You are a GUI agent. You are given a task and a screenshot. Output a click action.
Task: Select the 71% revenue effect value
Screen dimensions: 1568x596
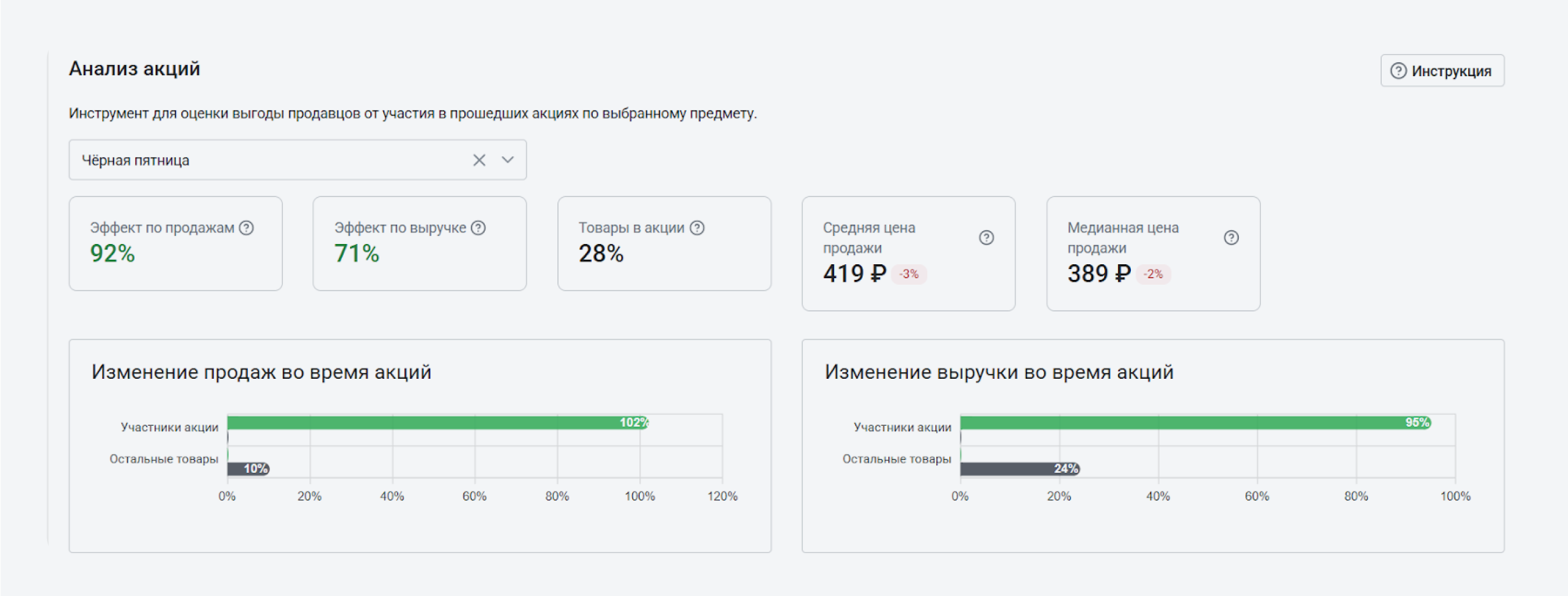pos(356,253)
